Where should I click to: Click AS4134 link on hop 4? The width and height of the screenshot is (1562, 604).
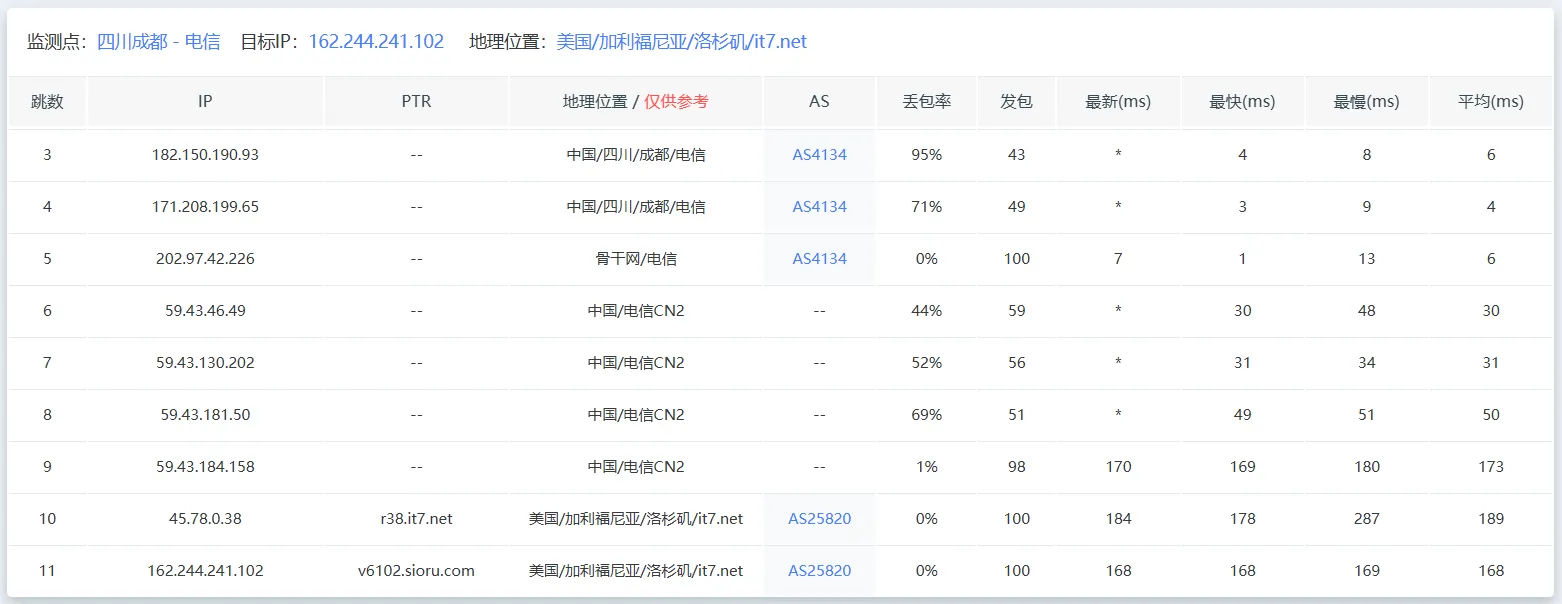[x=819, y=206]
